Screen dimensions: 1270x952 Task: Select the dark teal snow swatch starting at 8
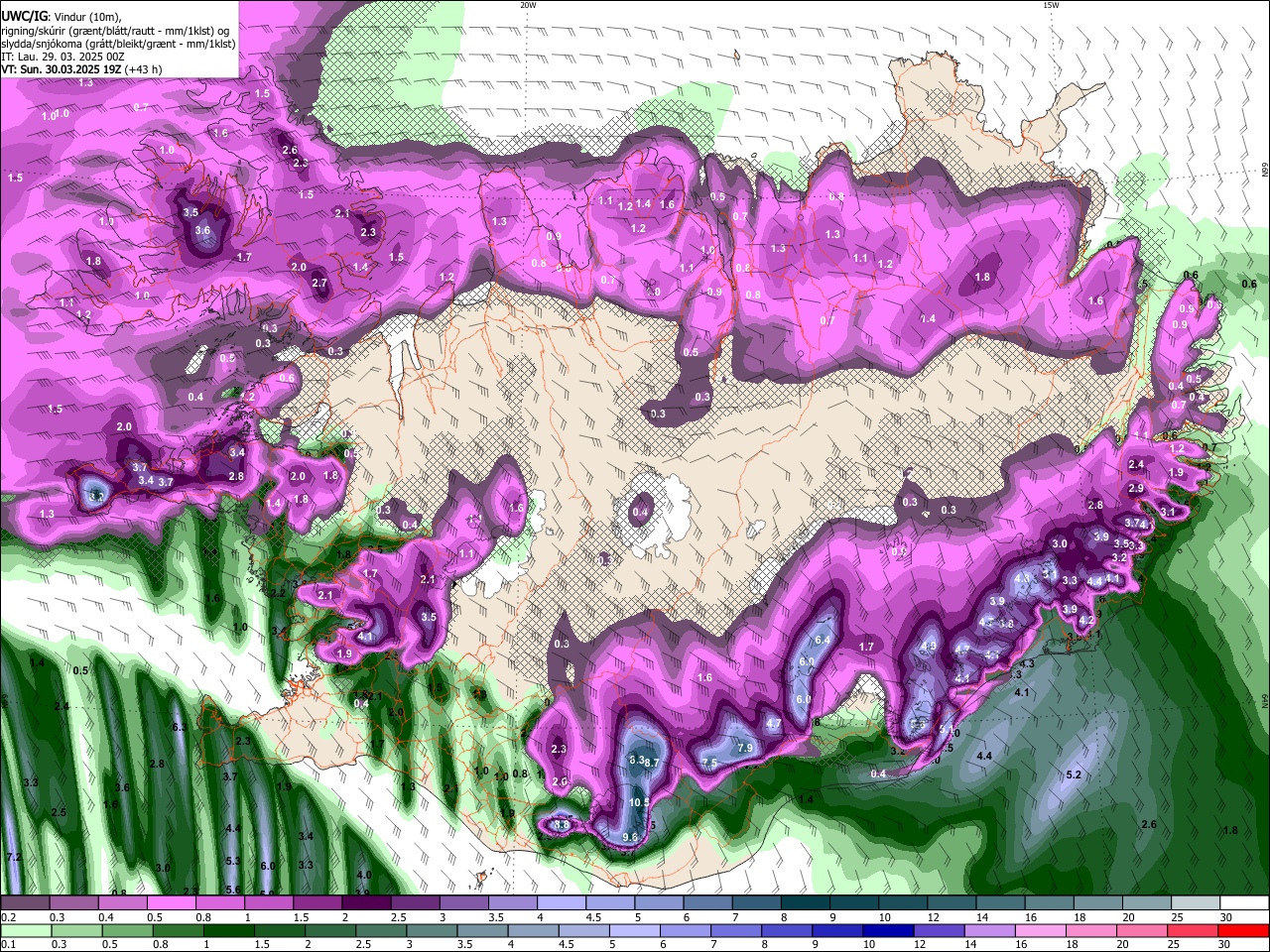click(806, 902)
